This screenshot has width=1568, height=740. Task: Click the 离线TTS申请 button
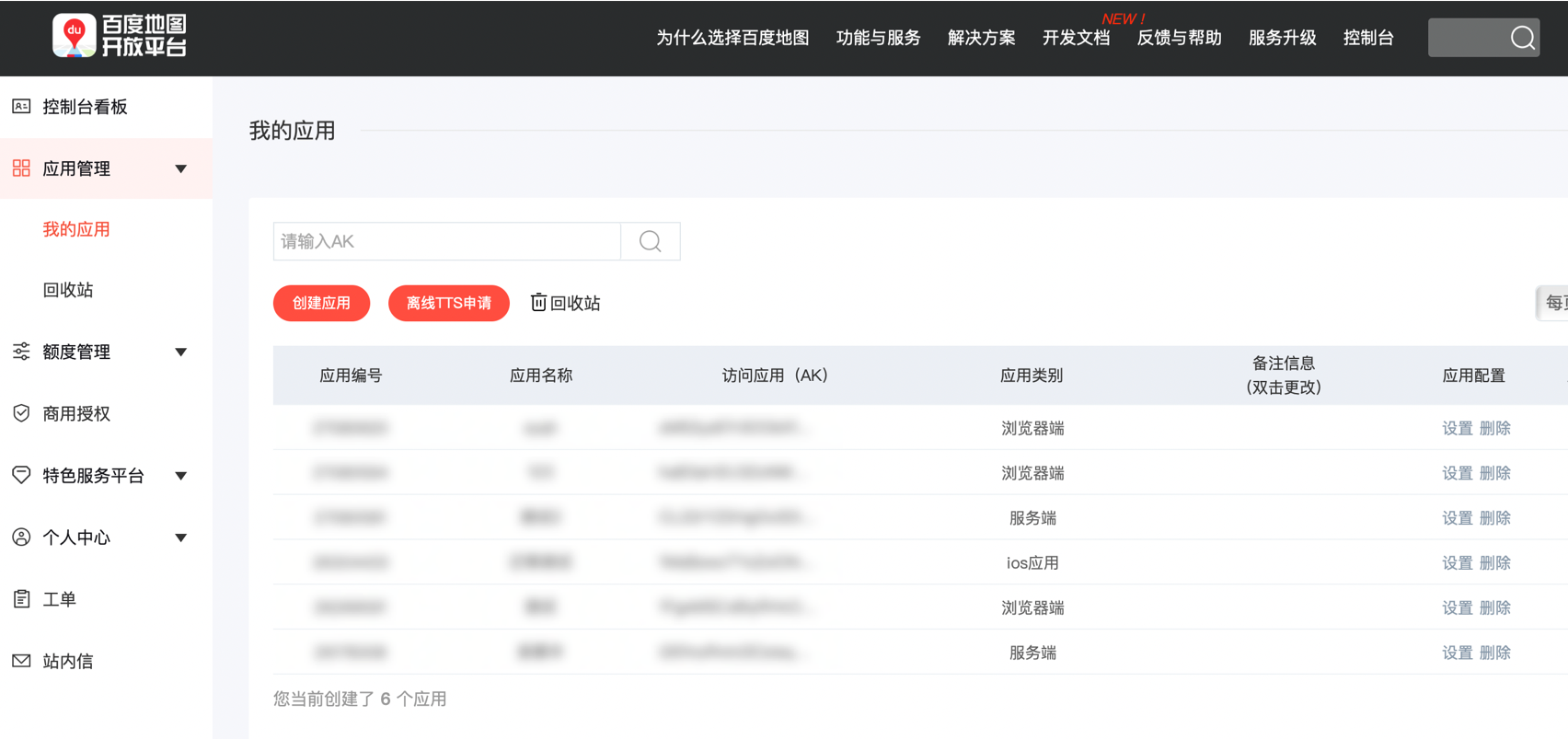point(449,303)
